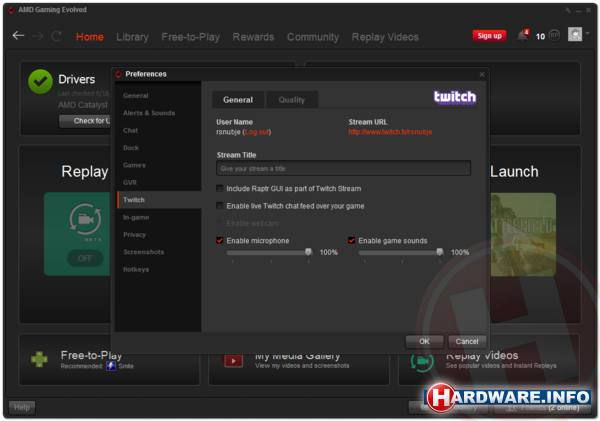Image resolution: width=600 pixels, height=421 pixels.
Task: Select Chat preferences
Action: pos(159,130)
